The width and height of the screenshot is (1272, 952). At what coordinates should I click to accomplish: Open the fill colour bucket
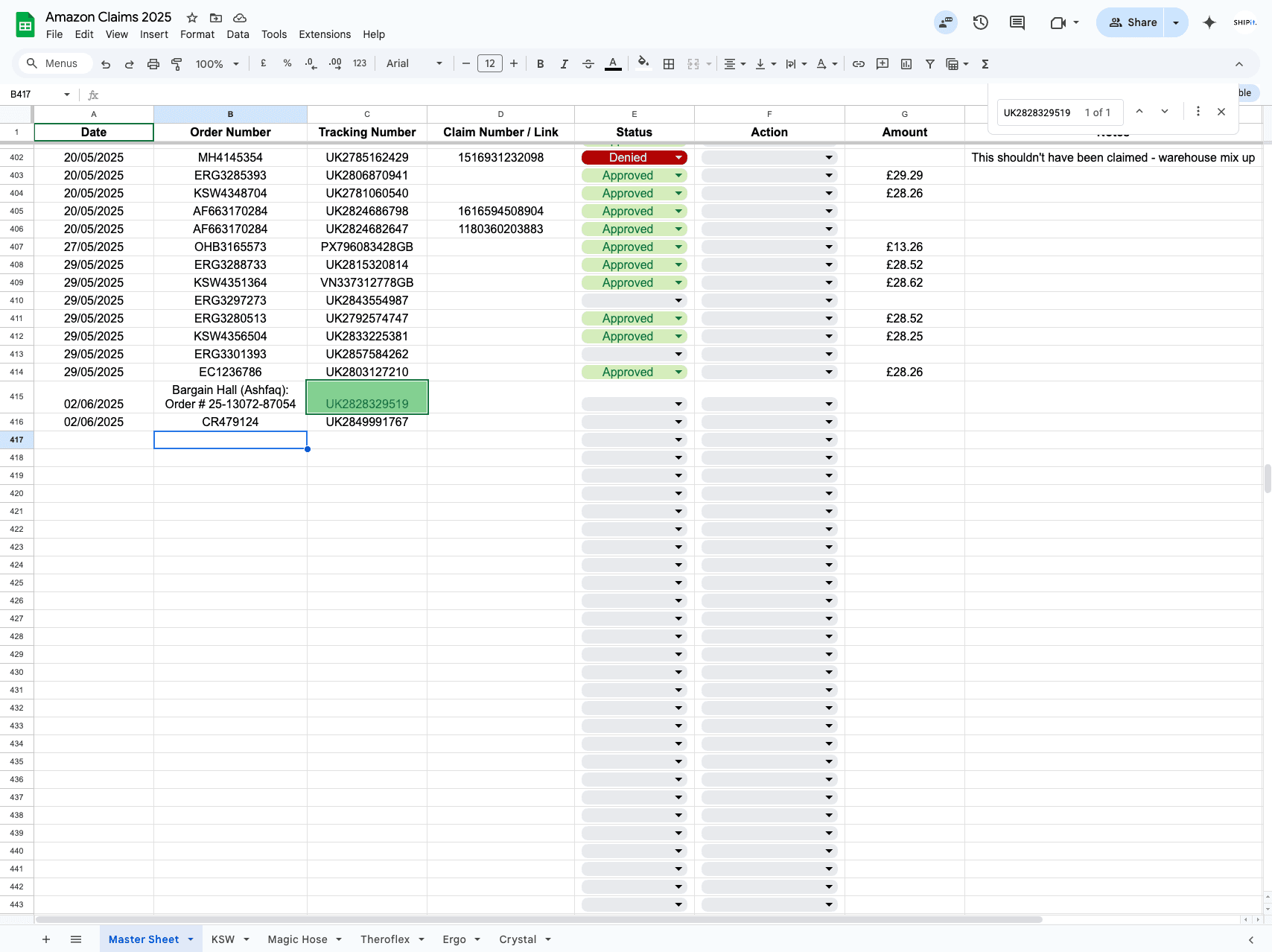point(643,64)
